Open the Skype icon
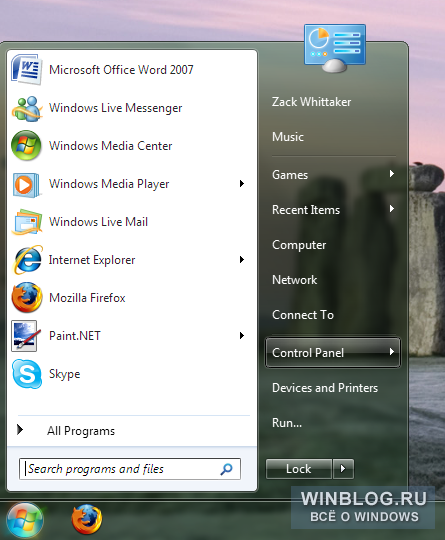 27,374
